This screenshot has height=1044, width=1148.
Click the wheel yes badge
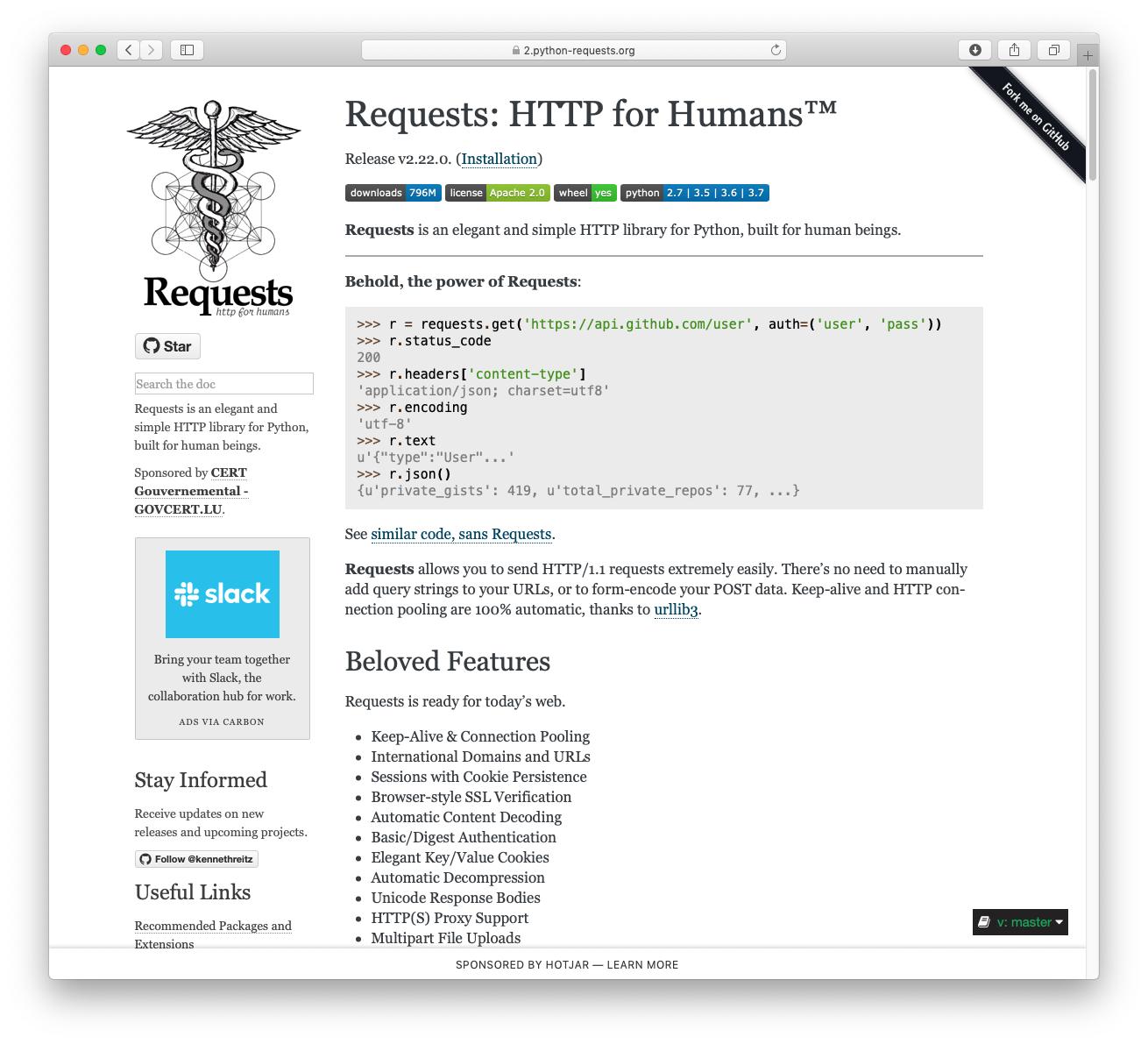tap(585, 193)
